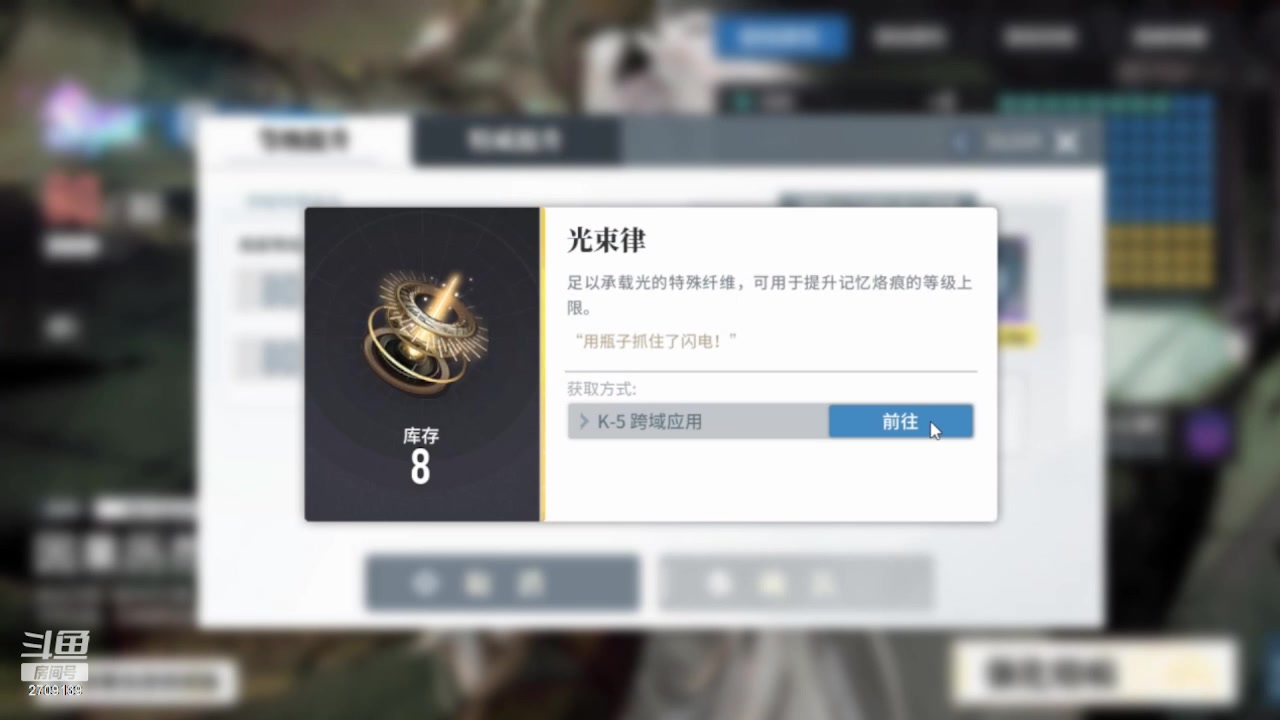The height and width of the screenshot is (720, 1280).
Task: Click the blurred dark gray bottom button
Action: pos(502,583)
